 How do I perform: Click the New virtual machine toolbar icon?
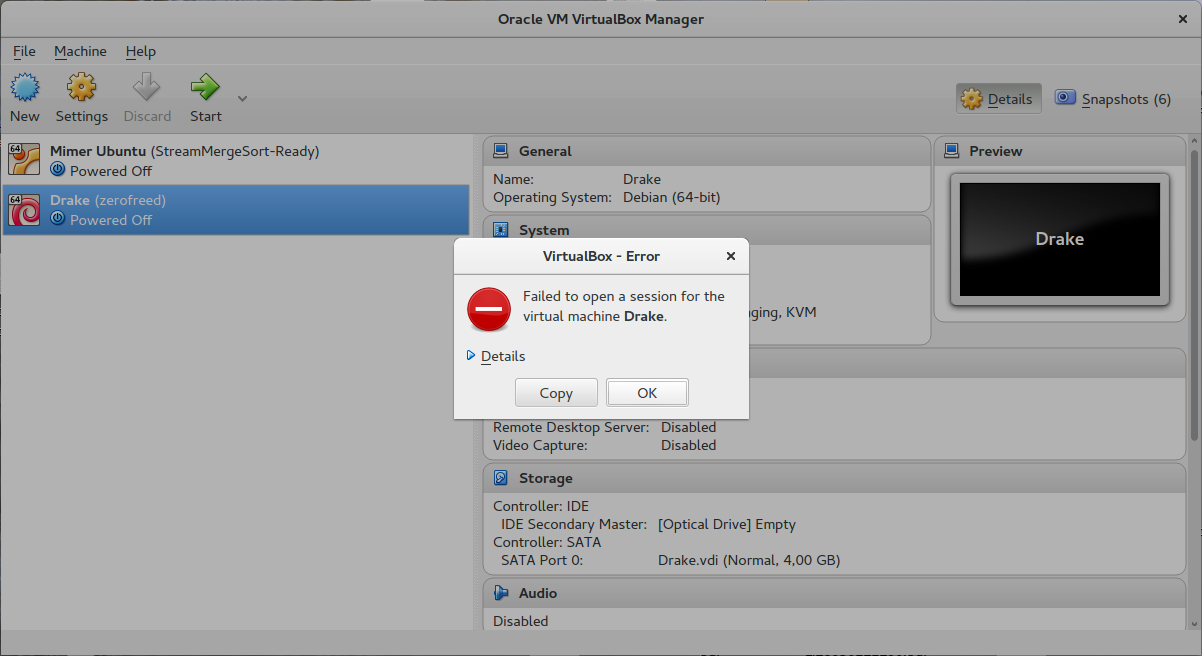(25, 88)
